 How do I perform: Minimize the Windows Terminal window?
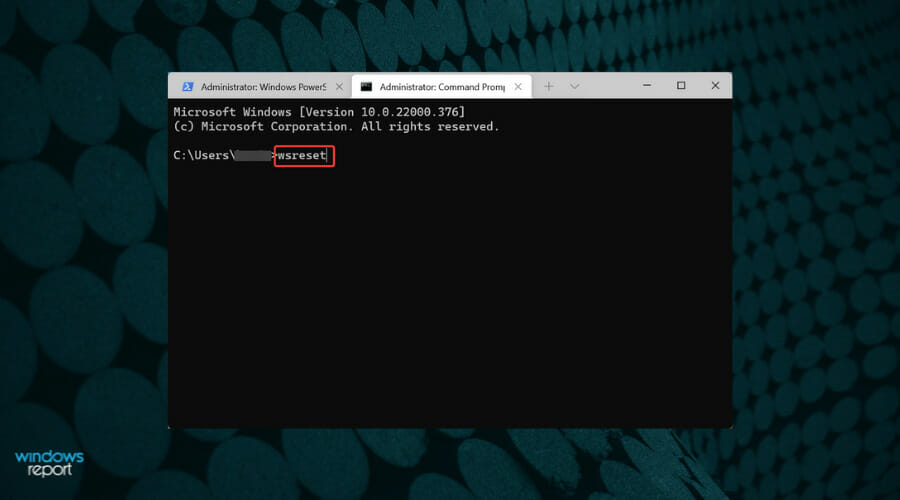pyautogui.click(x=647, y=86)
